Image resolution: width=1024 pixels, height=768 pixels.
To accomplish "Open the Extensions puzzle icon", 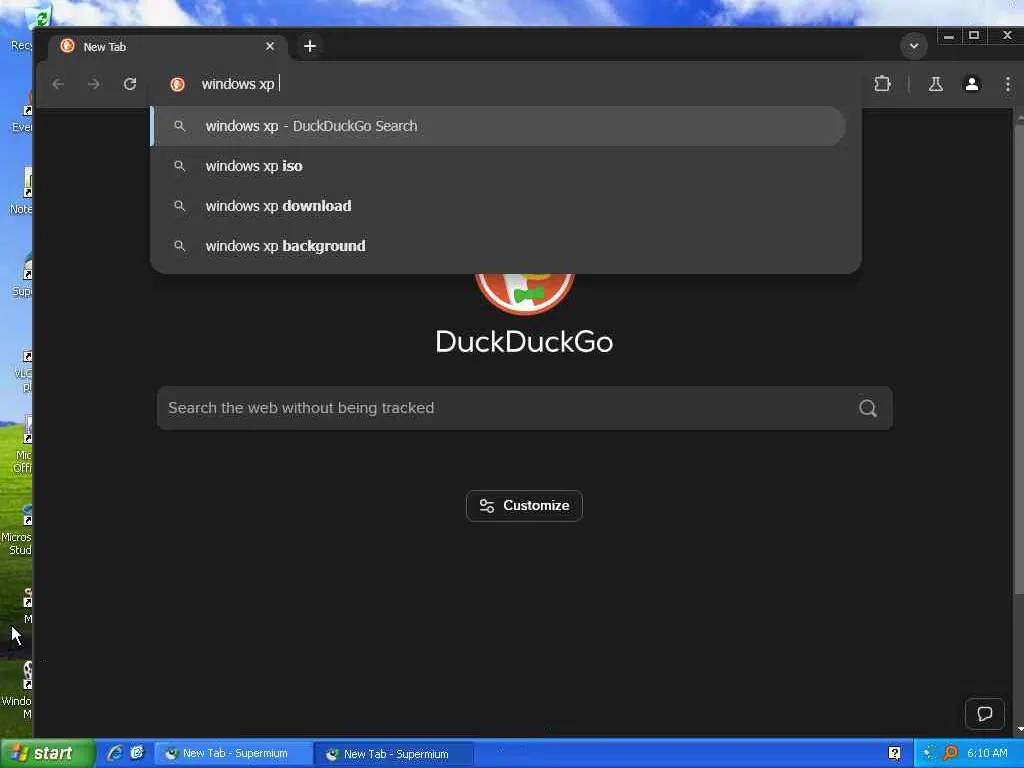I will pyautogui.click(x=882, y=84).
